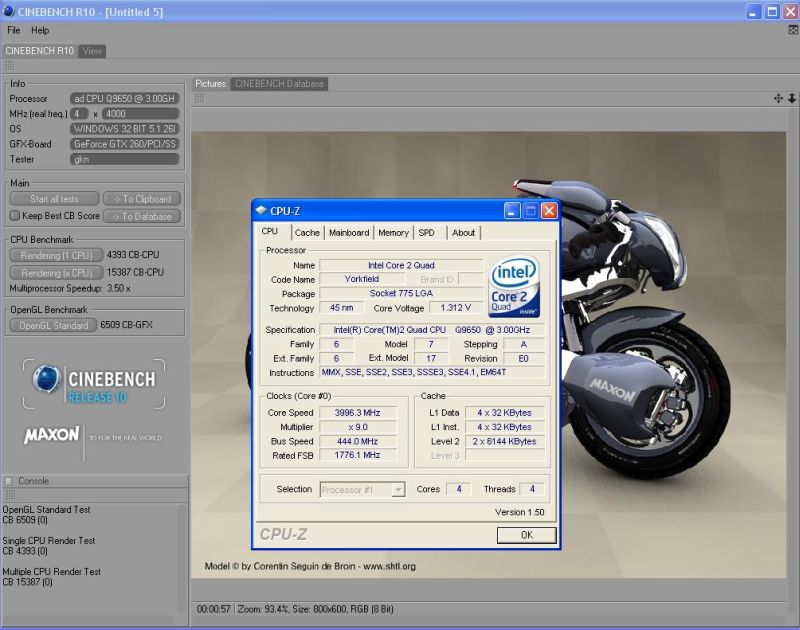Run Rendering (1 CPU) benchmark
The height and width of the screenshot is (630, 800).
[56, 255]
